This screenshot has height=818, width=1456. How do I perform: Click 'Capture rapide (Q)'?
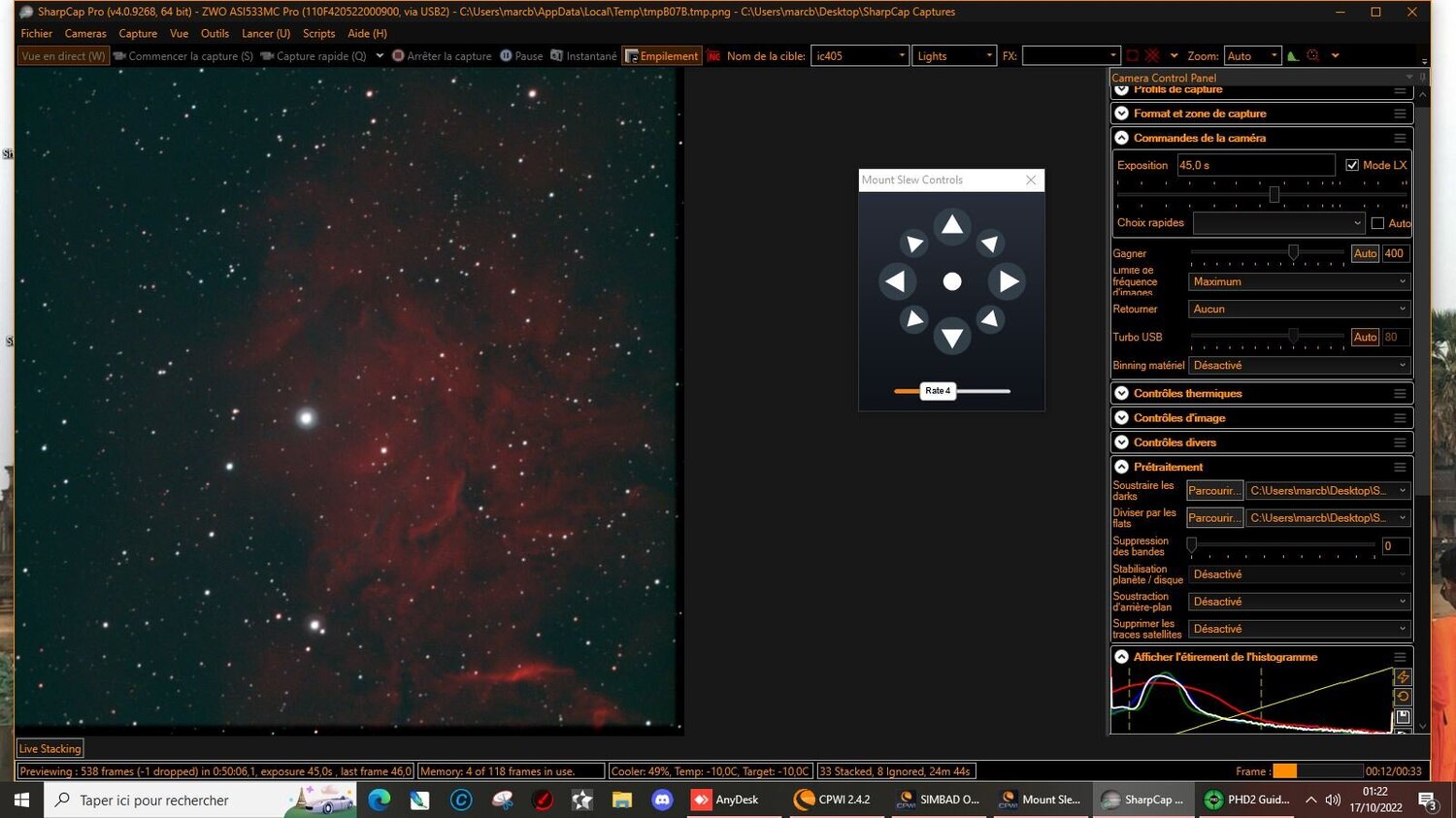click(x=314, y=56)
